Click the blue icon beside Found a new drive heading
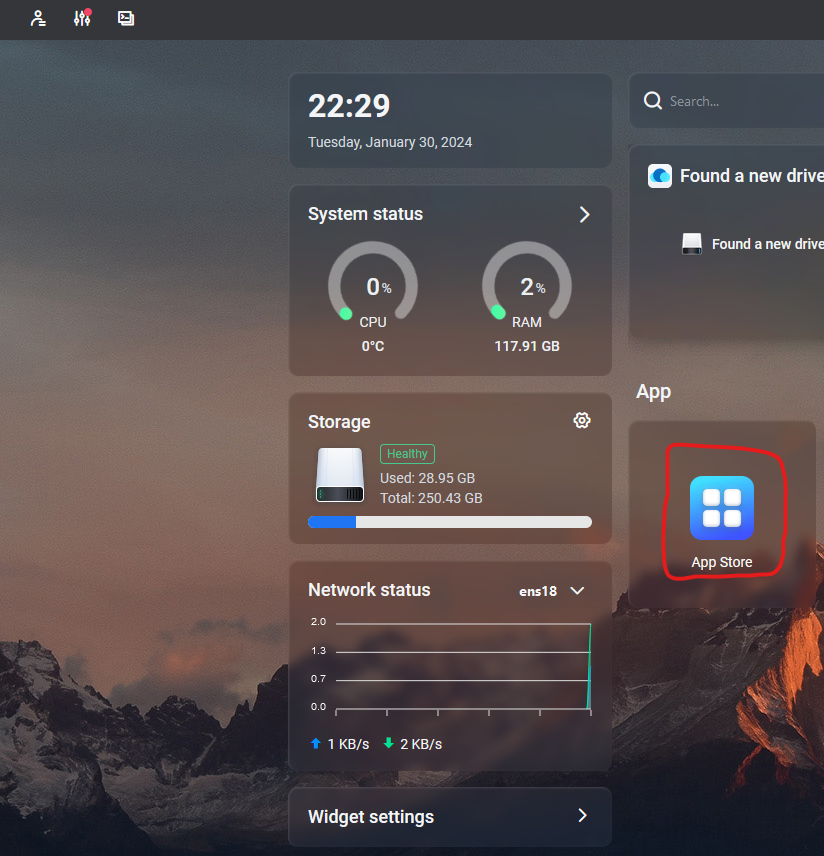This screenshot has height=856, width=824. [660, 176]
